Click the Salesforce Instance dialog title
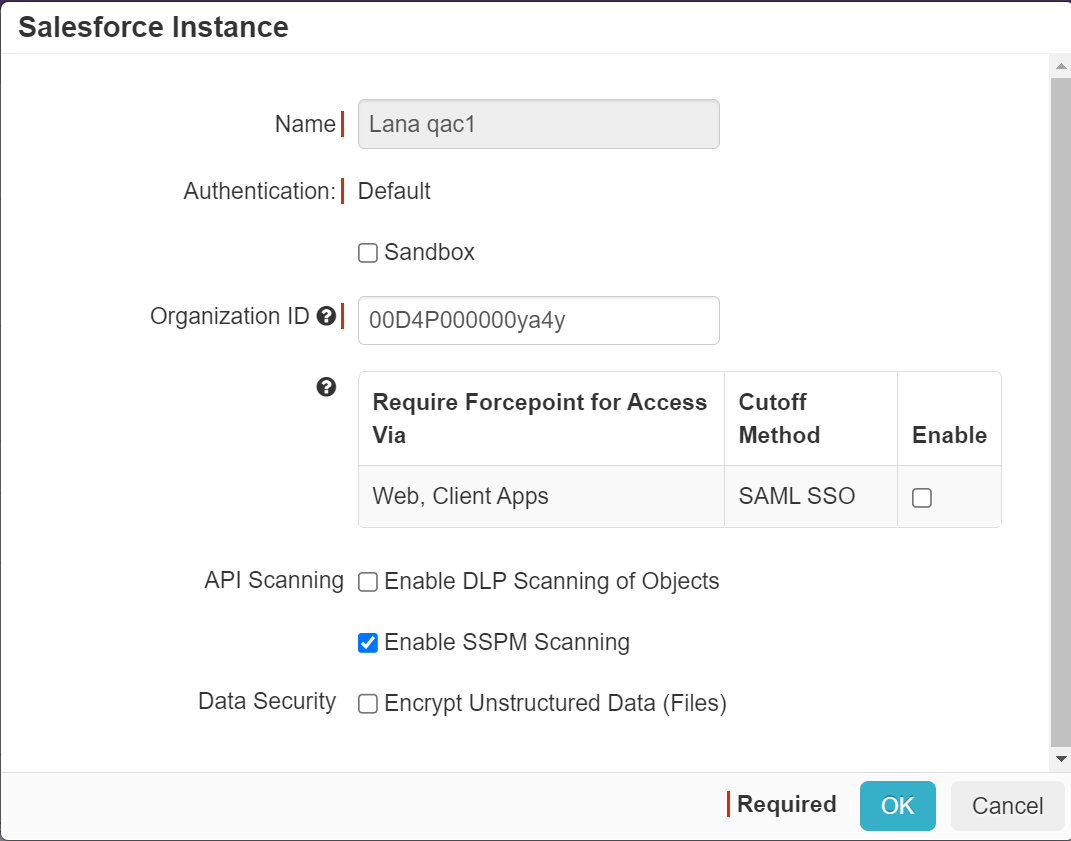The width and height of the screenshot is (1071, 841). click(x=152, y=27)
